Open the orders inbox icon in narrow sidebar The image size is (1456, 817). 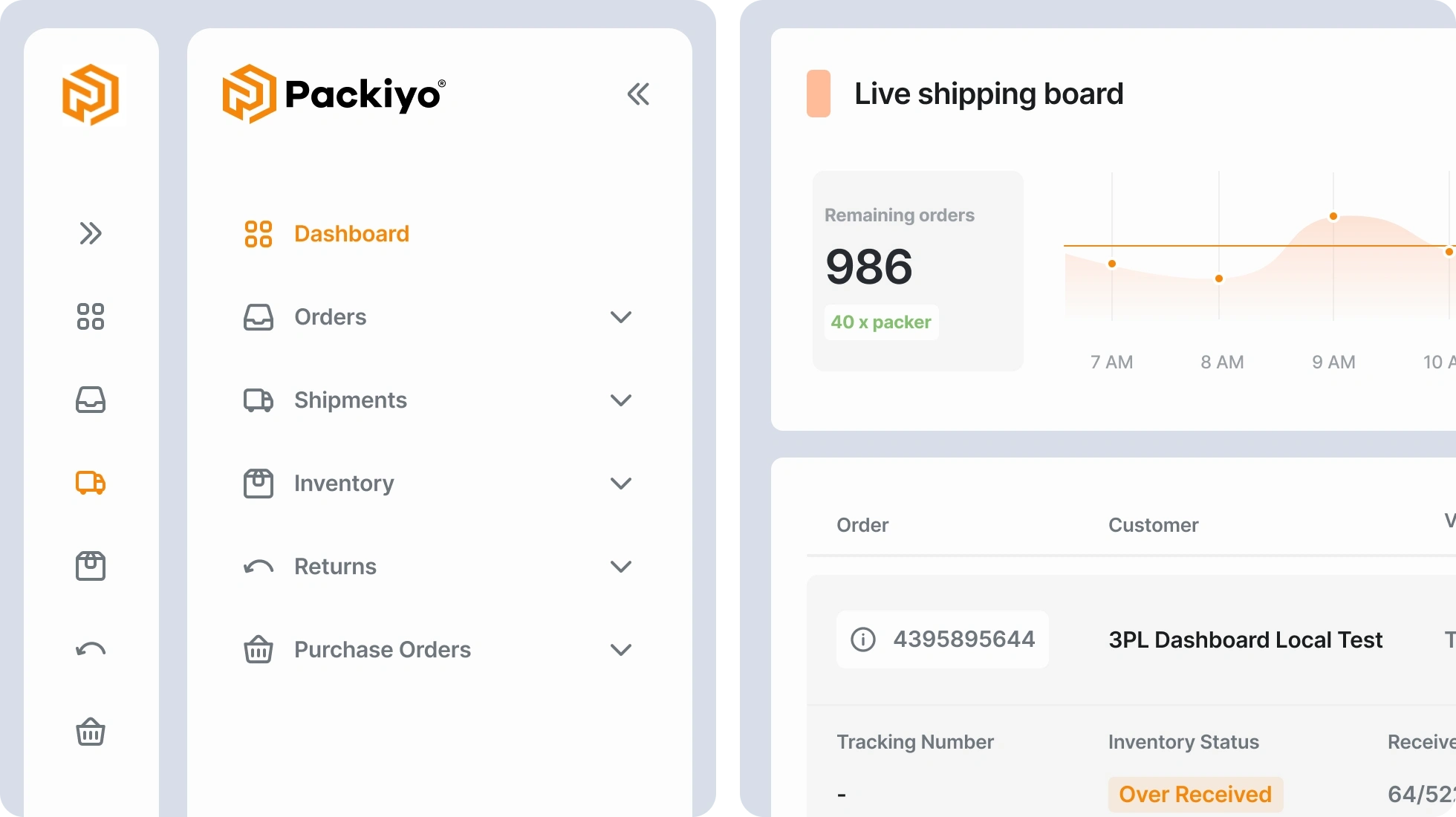91,400
